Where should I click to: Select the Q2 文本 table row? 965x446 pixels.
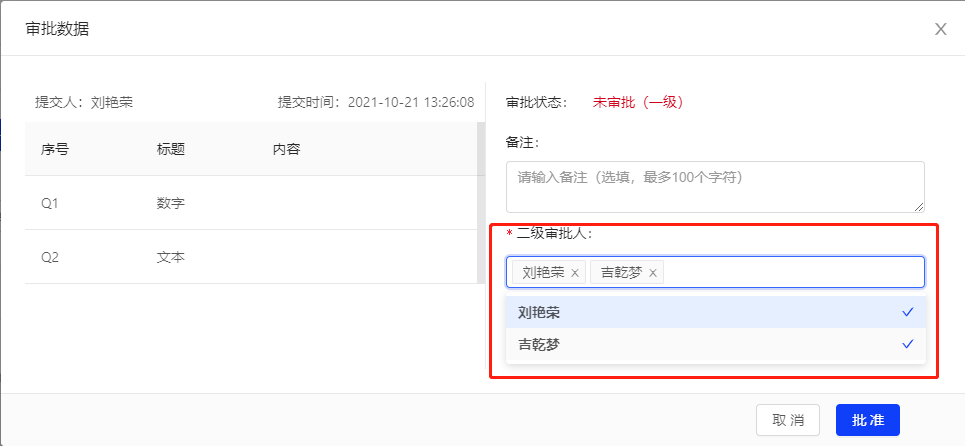pyautogui.click(x=251, y=257)
